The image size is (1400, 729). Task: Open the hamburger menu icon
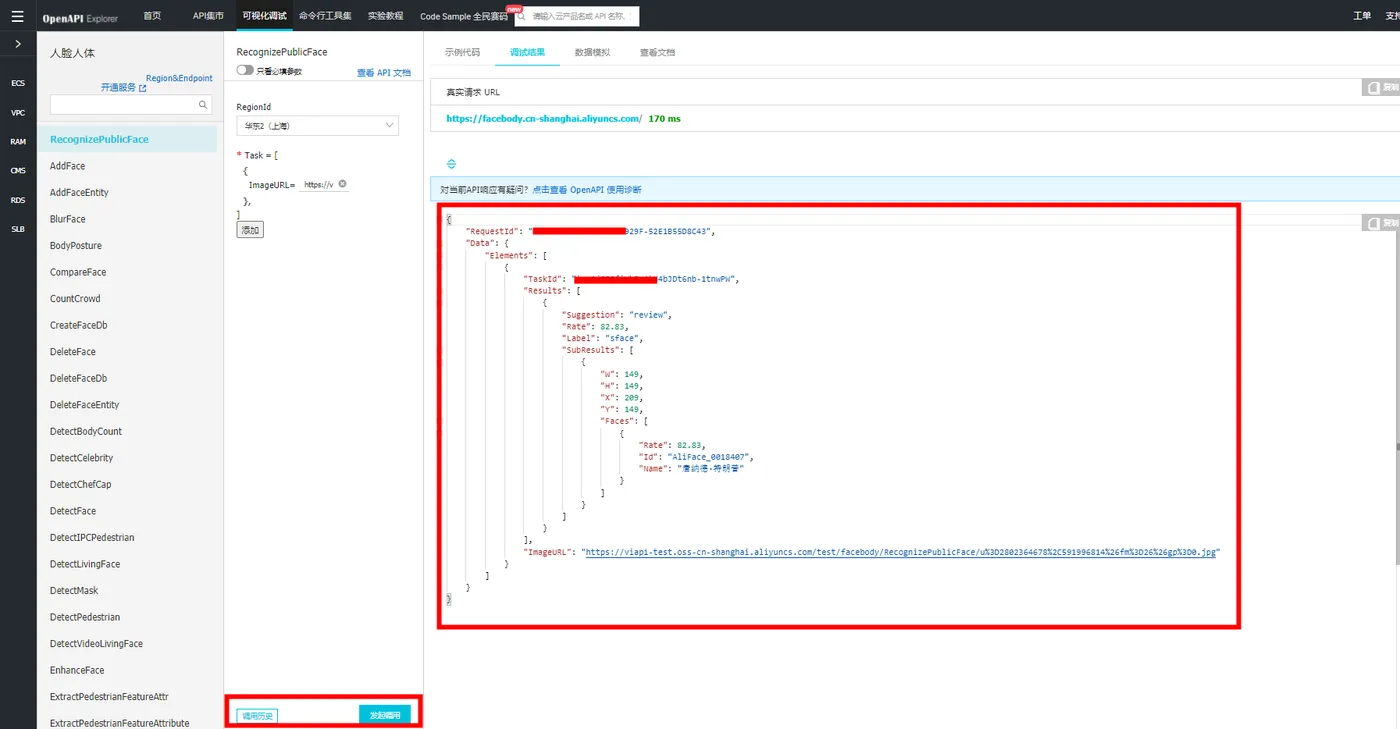pyautogui.click(x=18, y=16)
